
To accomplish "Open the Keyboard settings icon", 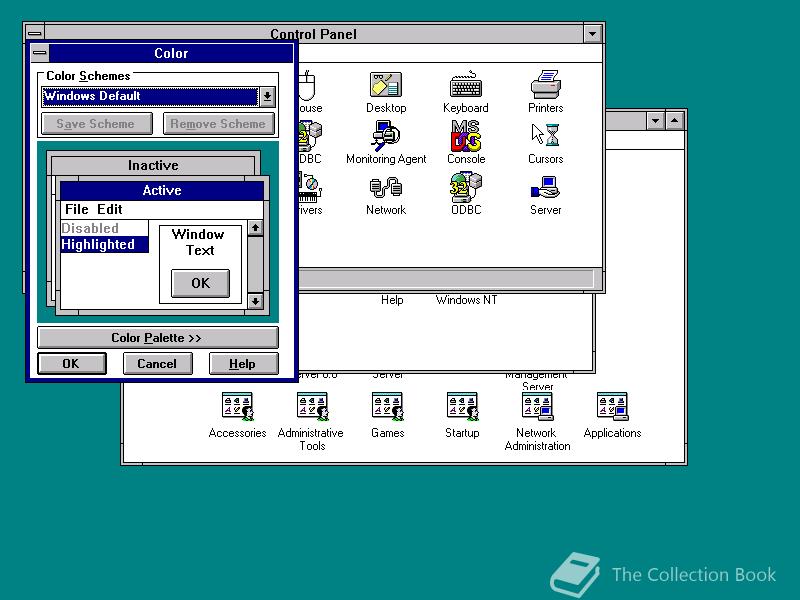I will [x=465, y=92].
